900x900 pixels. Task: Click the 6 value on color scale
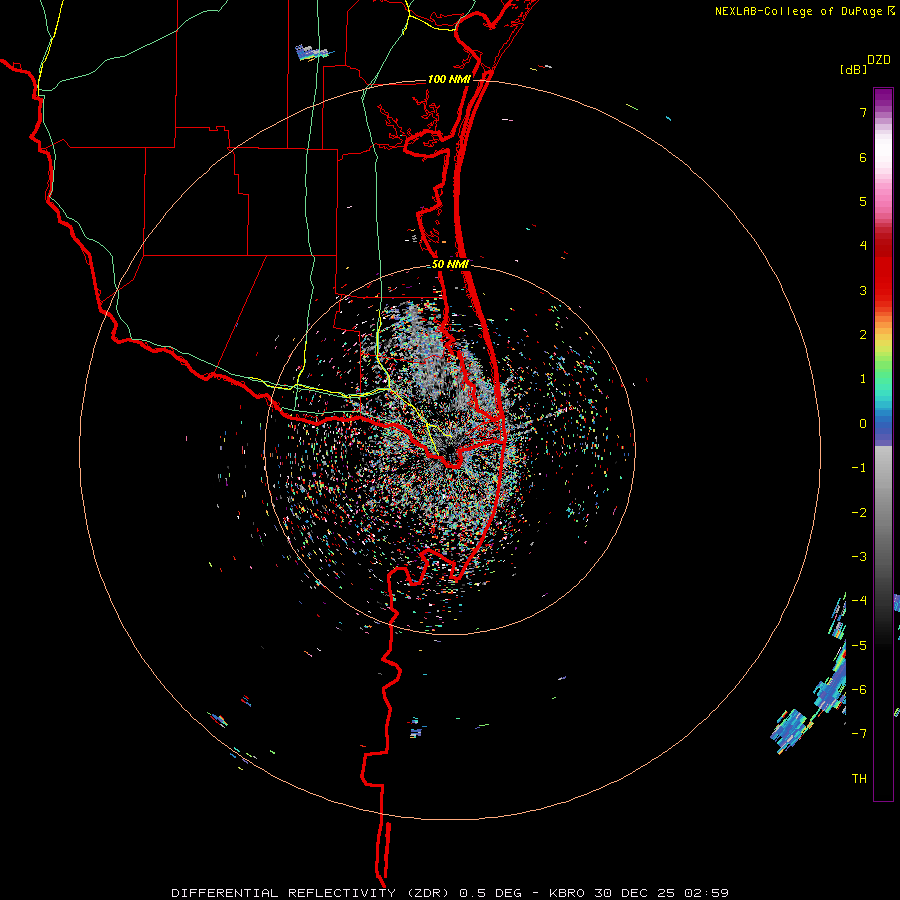click(863, 157)
